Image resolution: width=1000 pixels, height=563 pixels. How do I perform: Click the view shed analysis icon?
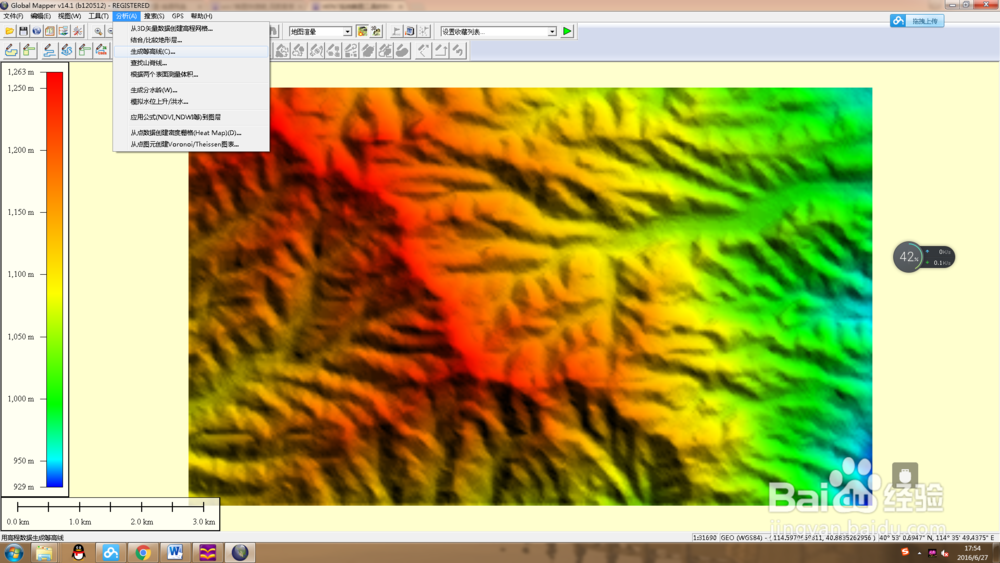[x=410, y=31]
